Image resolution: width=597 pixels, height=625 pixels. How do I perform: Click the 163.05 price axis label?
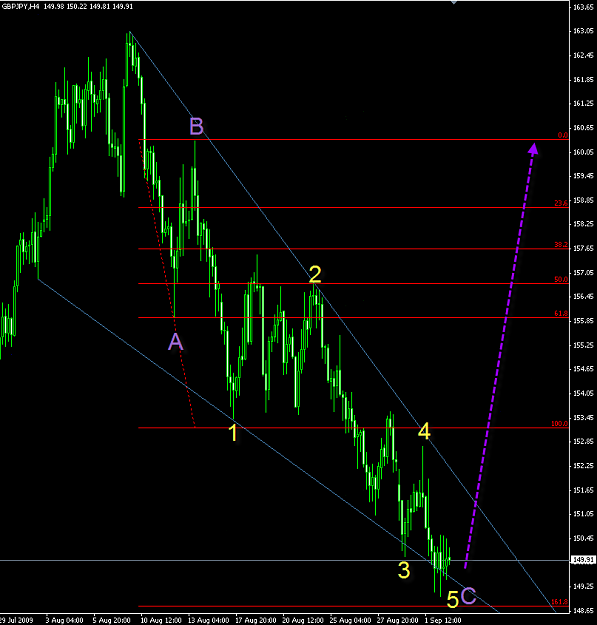pyautogui.click(x=583, y=31)
